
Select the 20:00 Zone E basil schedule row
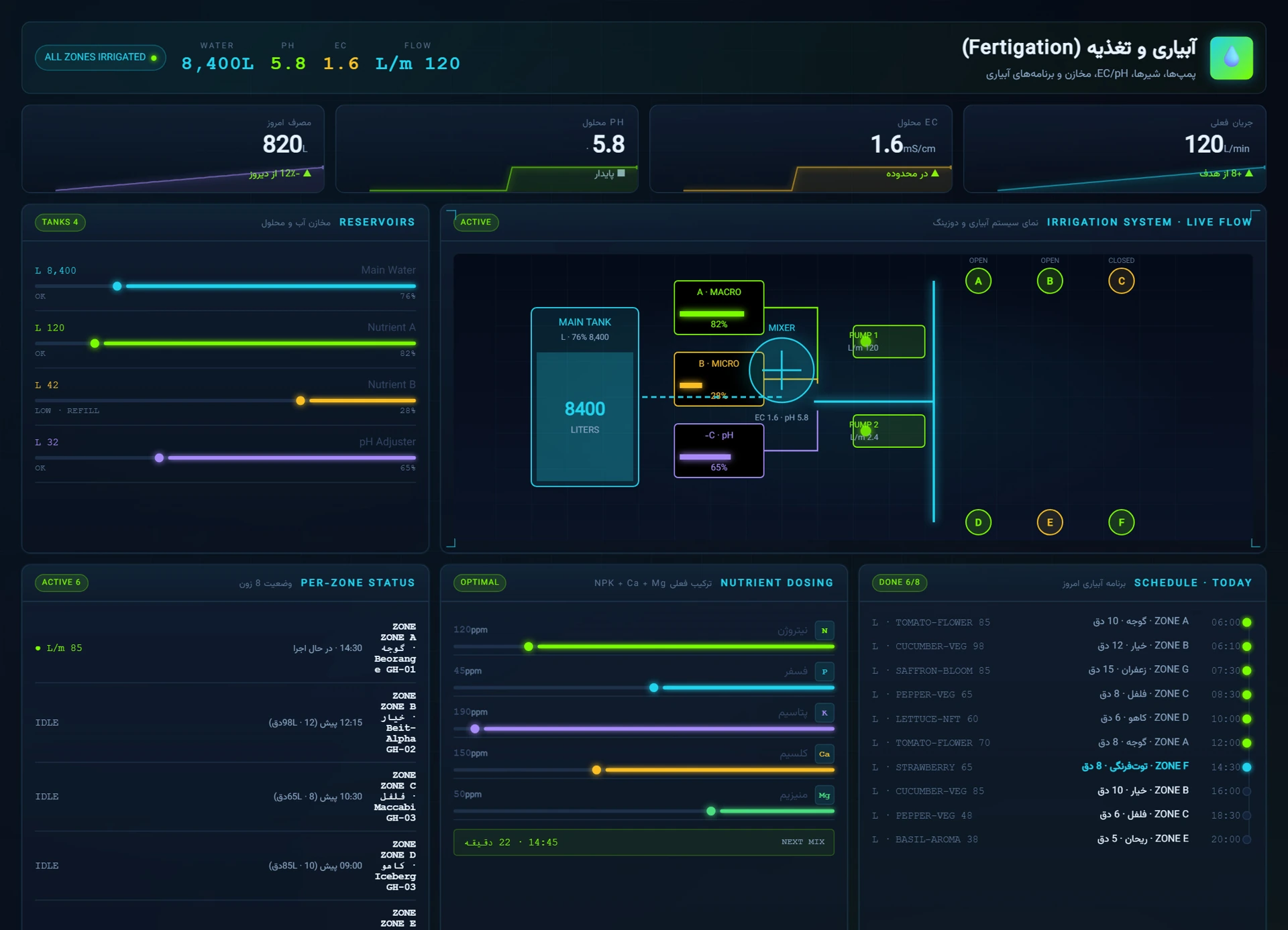click(1063, 839)
